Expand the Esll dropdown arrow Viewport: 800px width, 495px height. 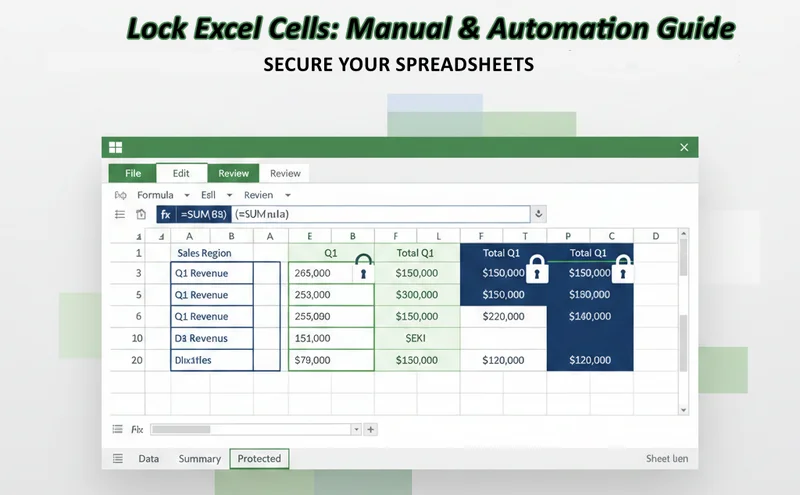pos(230,195)
